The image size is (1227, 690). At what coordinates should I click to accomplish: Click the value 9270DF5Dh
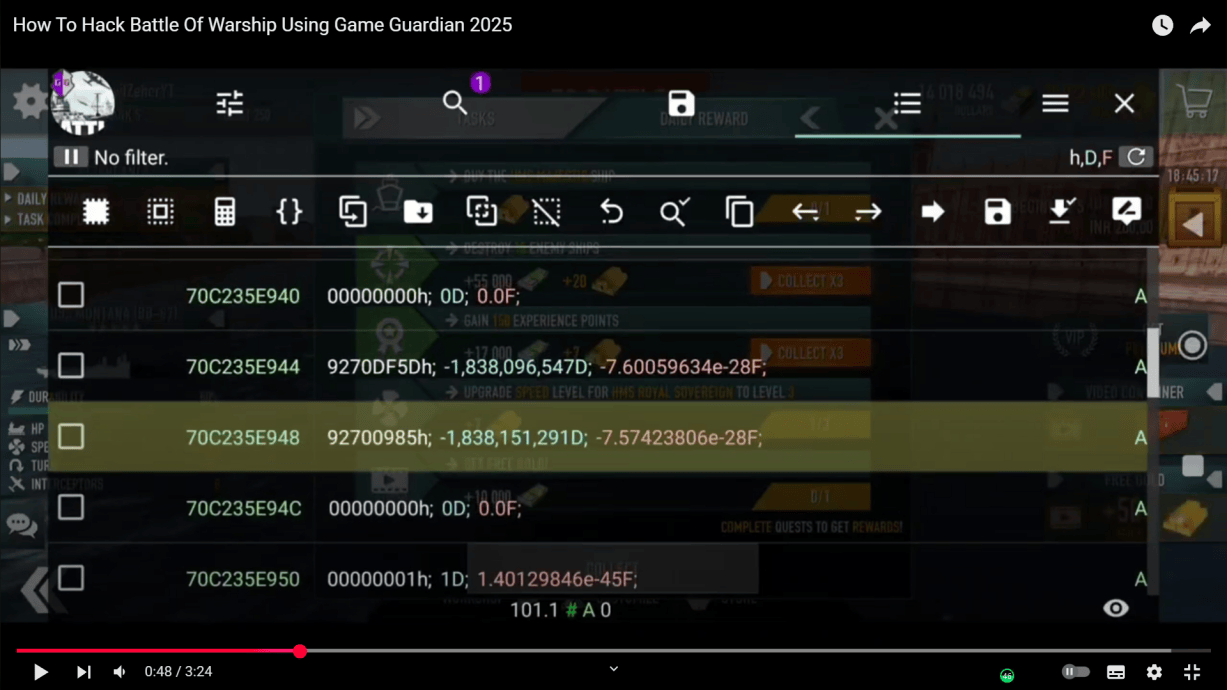[x=381, y=367]
